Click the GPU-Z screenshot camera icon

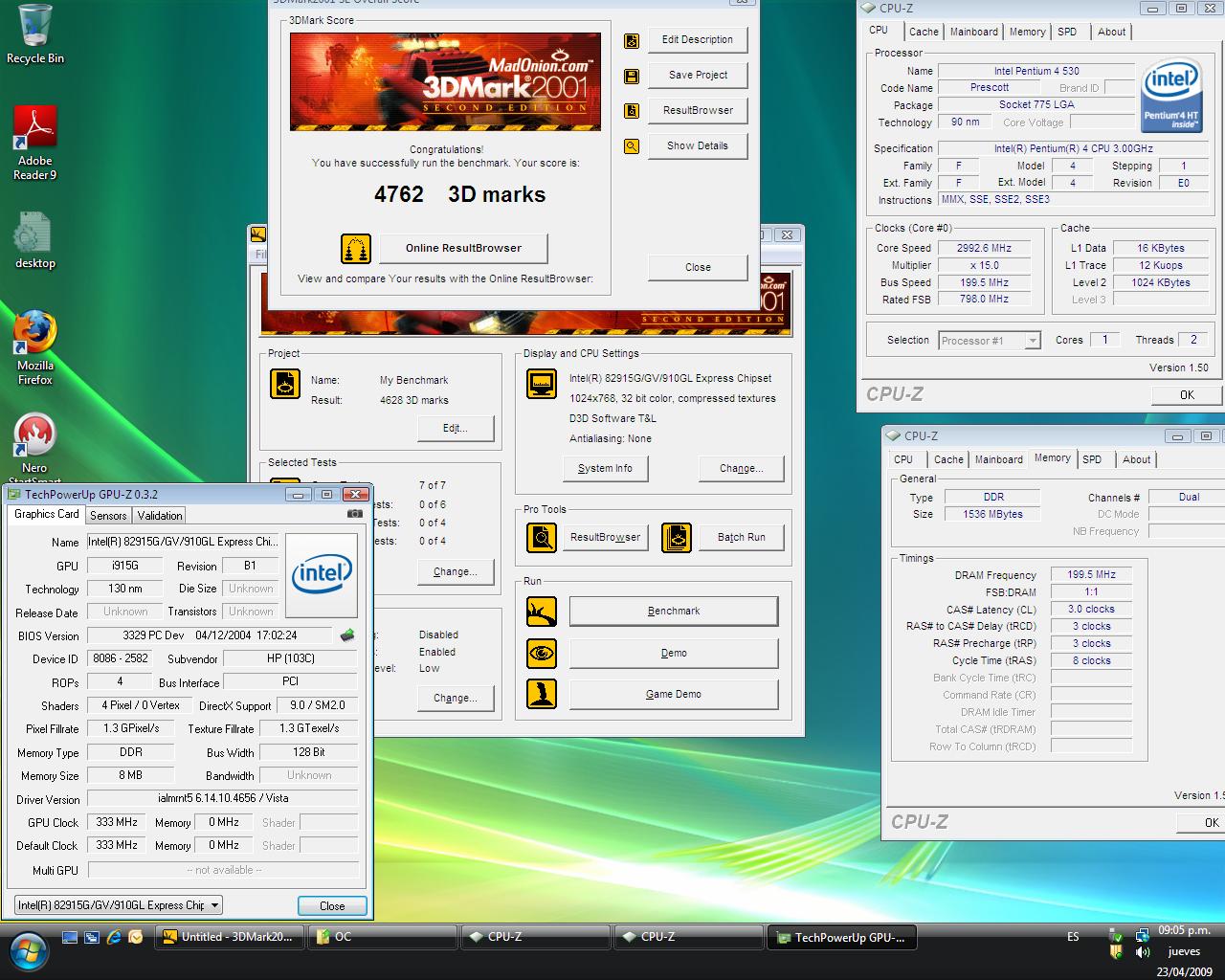(355, 514)
